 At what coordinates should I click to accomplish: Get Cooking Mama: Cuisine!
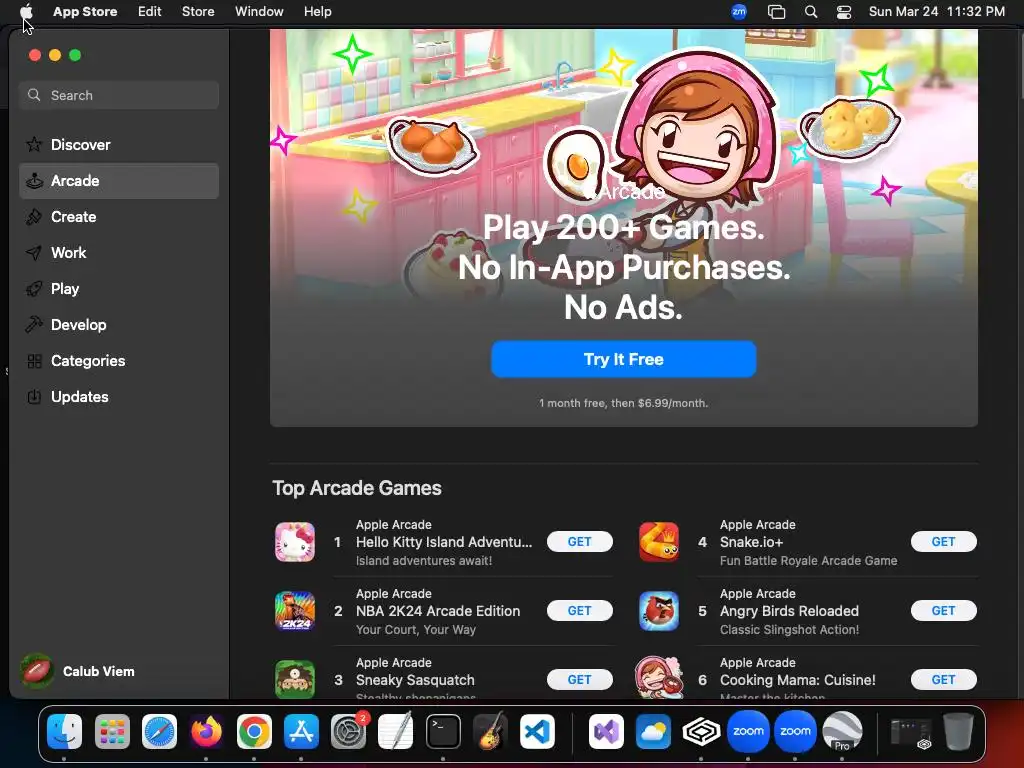[944, 680]
